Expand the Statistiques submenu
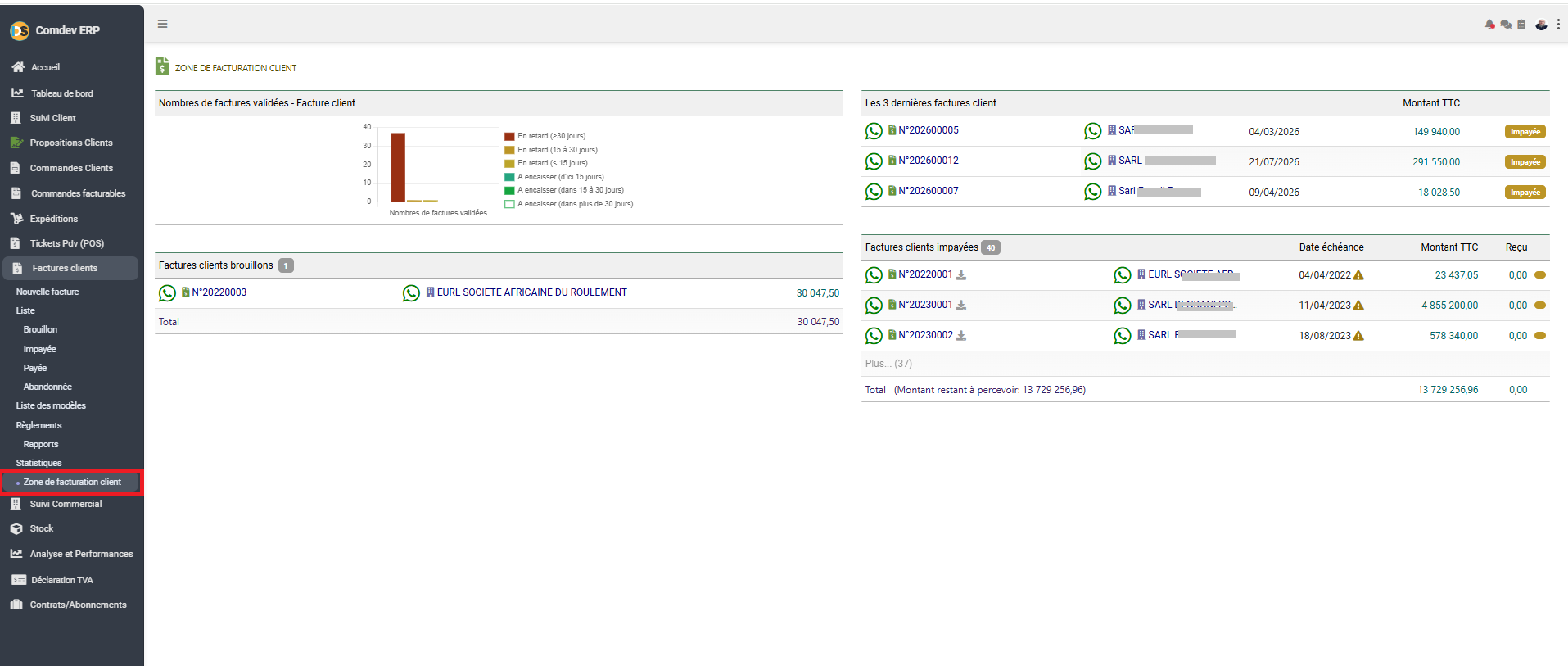 point(38,463)
